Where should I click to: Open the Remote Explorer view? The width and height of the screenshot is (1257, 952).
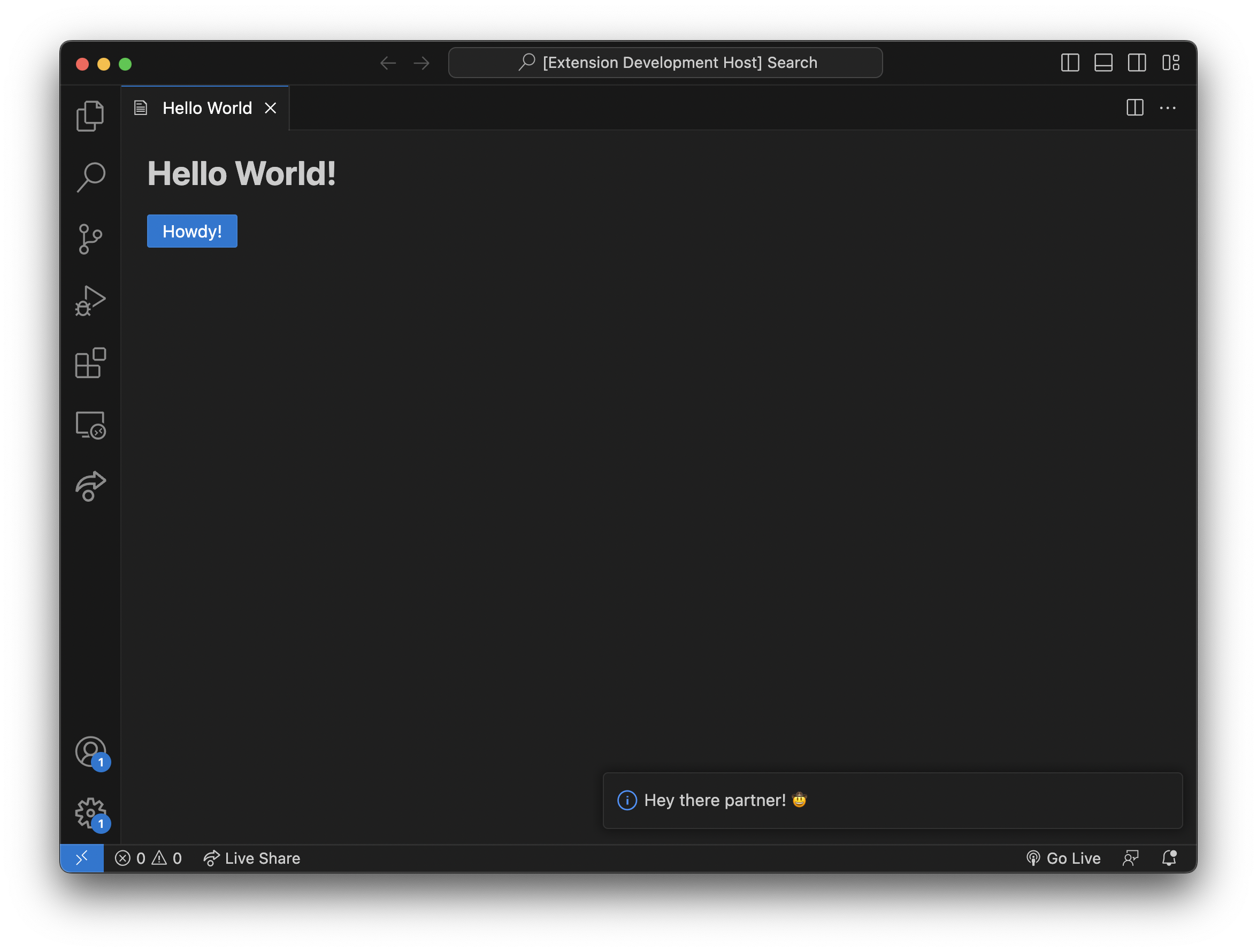pos(90,425)
